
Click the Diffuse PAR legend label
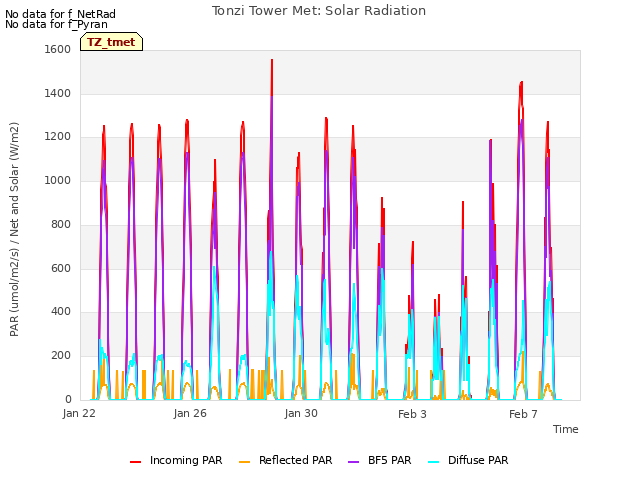click(478, 460)
